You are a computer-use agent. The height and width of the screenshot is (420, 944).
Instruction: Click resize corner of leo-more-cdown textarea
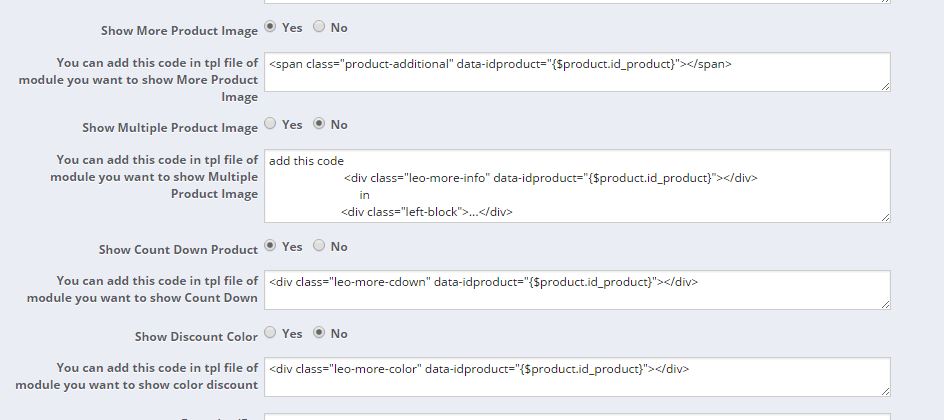click(885, 305)
